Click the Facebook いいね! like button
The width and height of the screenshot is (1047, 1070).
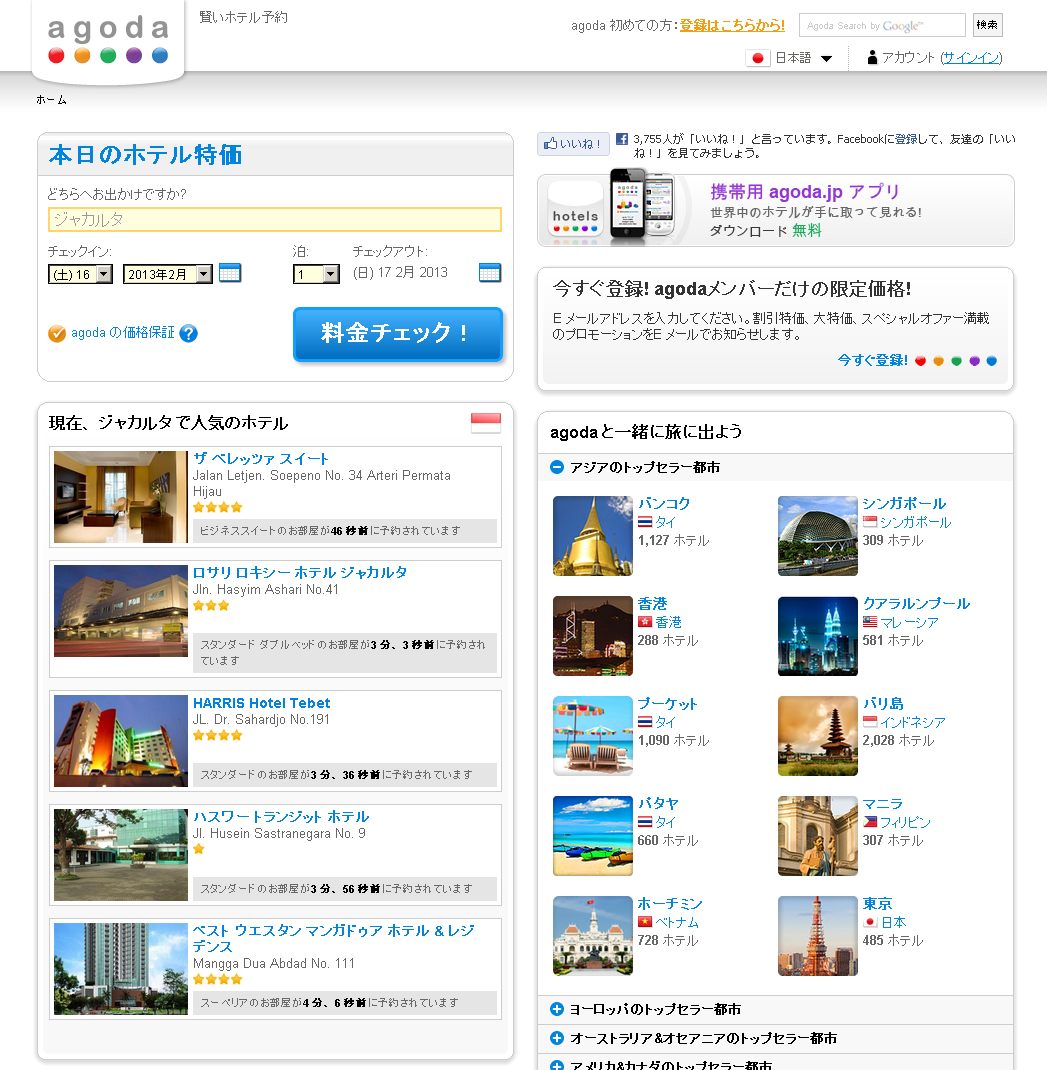572,144
